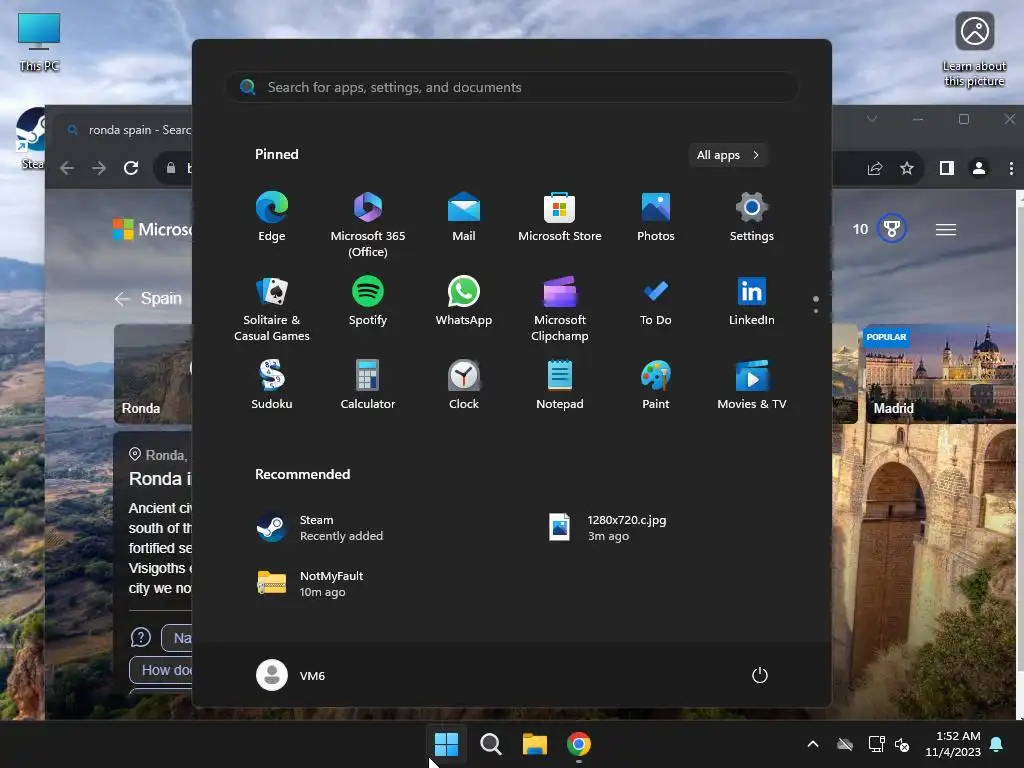Viewport: 1024px width, 768px height.
Task: Click the Steam desktop shortcut
Action: (30, 138)
